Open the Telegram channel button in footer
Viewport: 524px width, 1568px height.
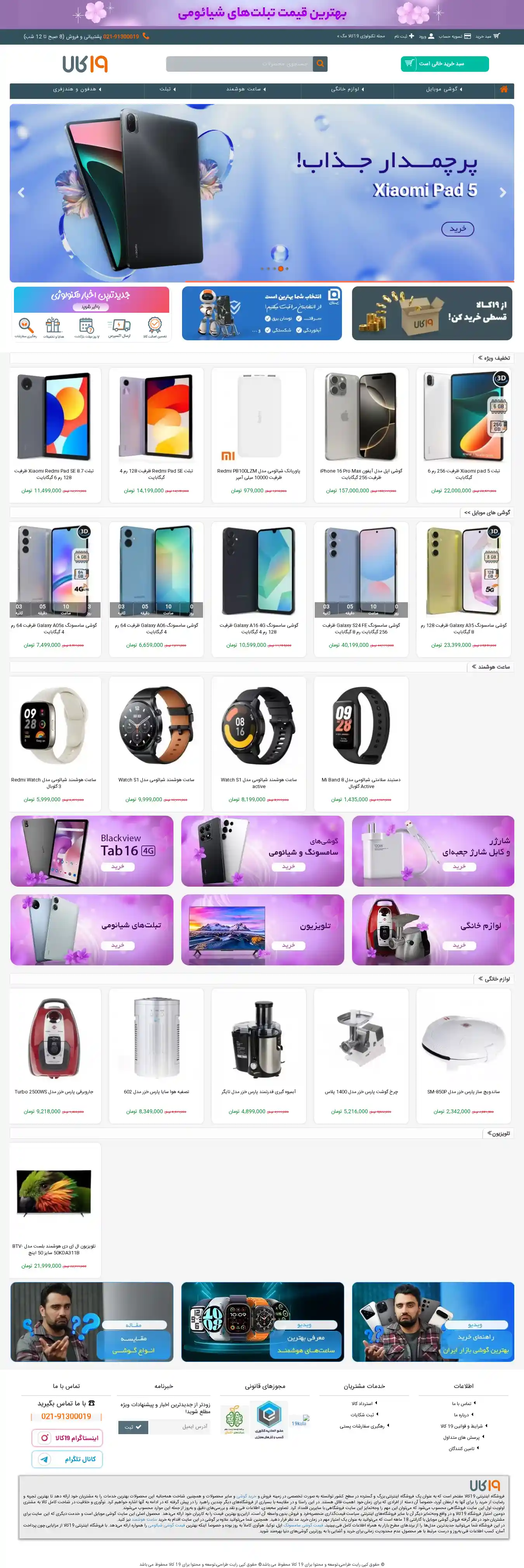(x=67, y=1459)
